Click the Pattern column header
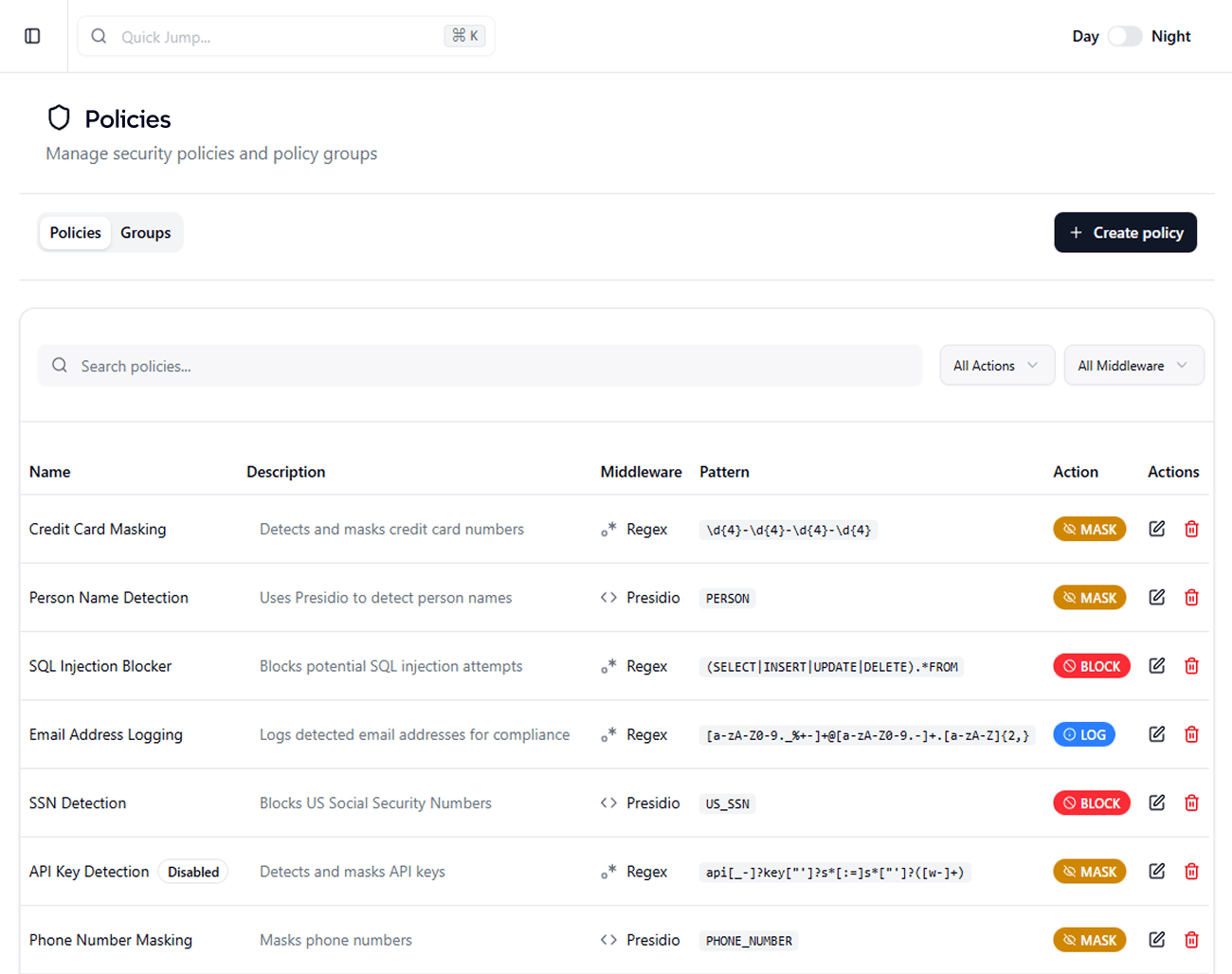The width and height of the screenshot is (1232, 974). click(x=724, y=471)
